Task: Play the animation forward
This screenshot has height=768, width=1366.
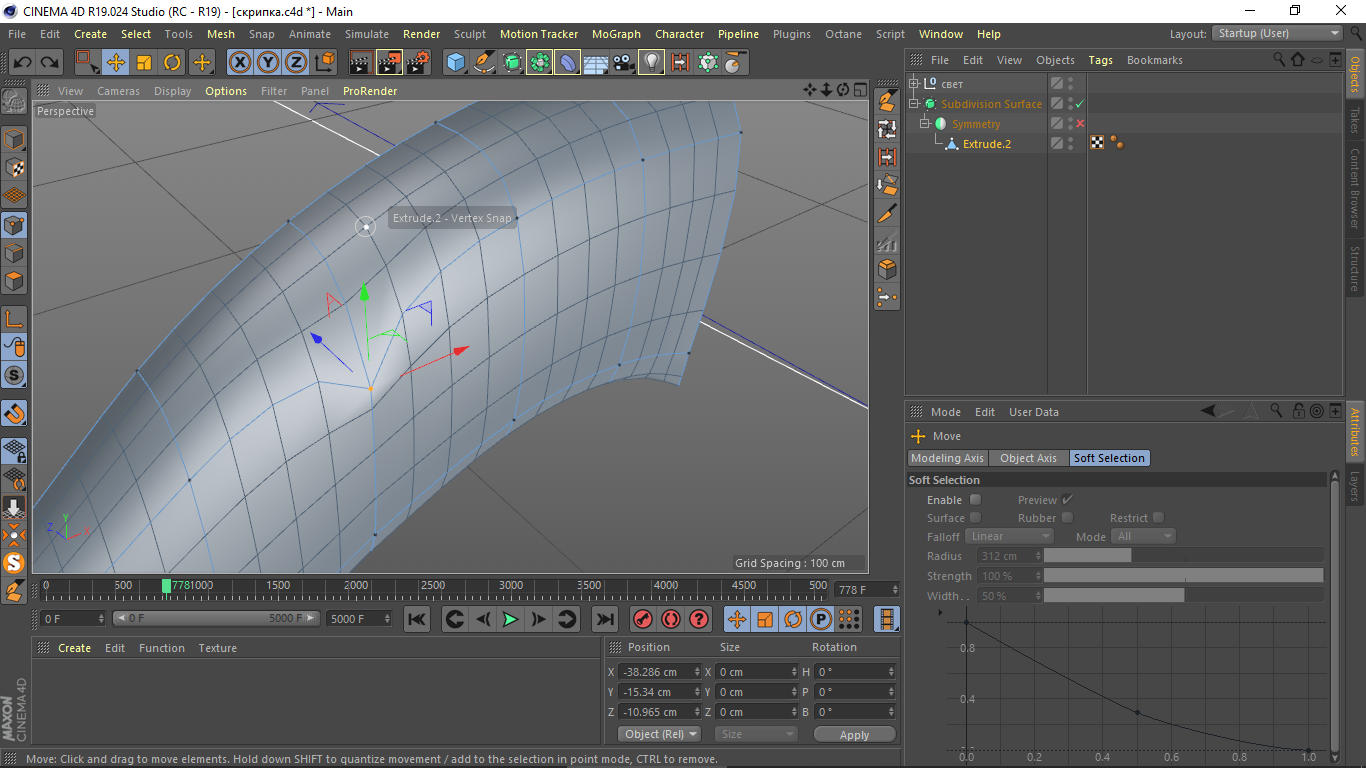Action: click(x=510, y=619)
